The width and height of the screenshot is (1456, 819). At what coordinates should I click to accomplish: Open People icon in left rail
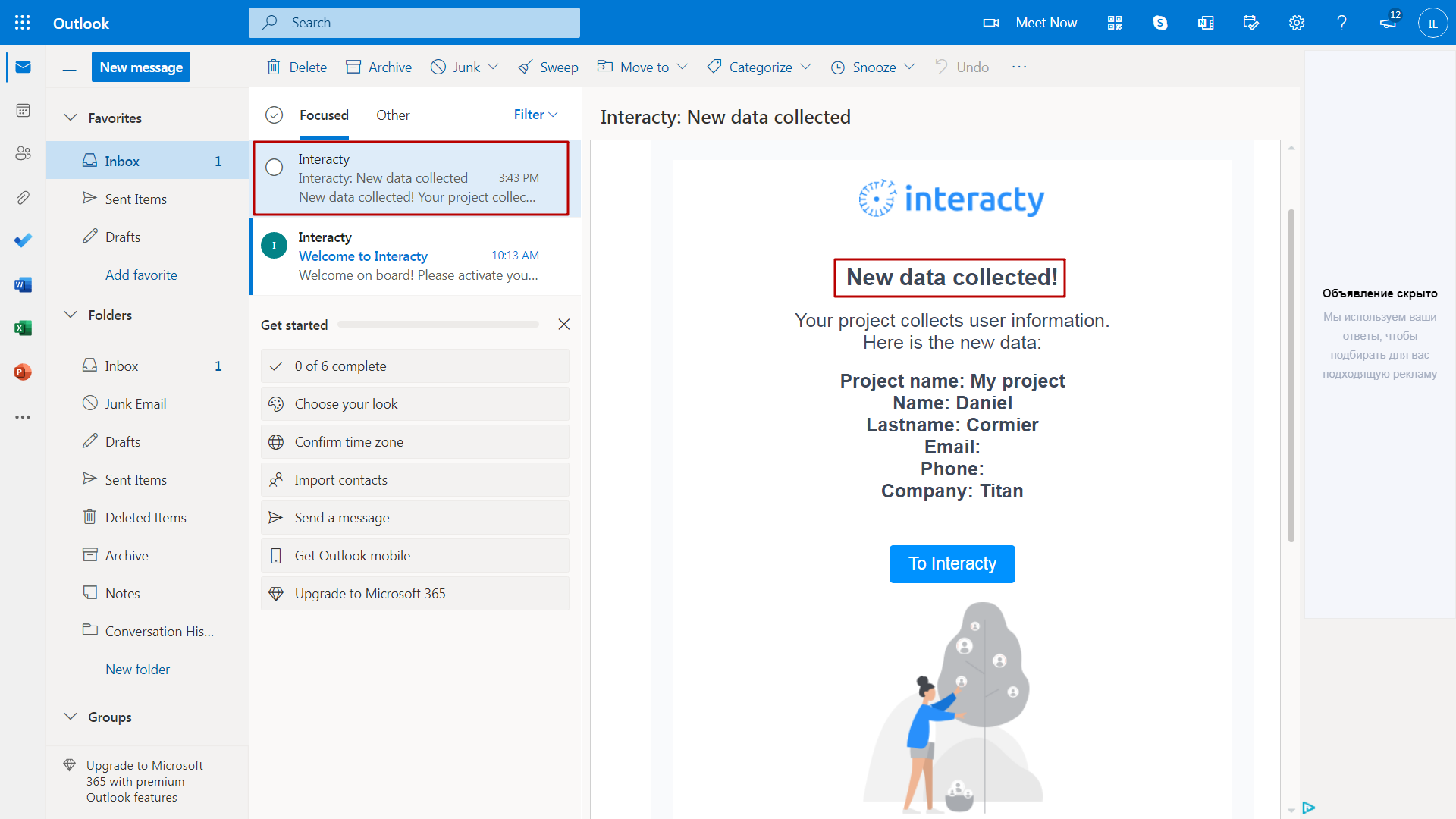(23, 153)
